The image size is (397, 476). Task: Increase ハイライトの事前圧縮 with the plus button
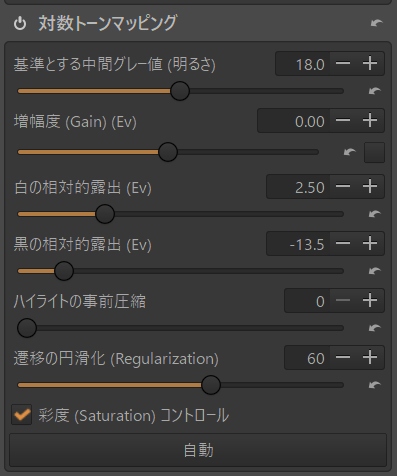[370, 301]
